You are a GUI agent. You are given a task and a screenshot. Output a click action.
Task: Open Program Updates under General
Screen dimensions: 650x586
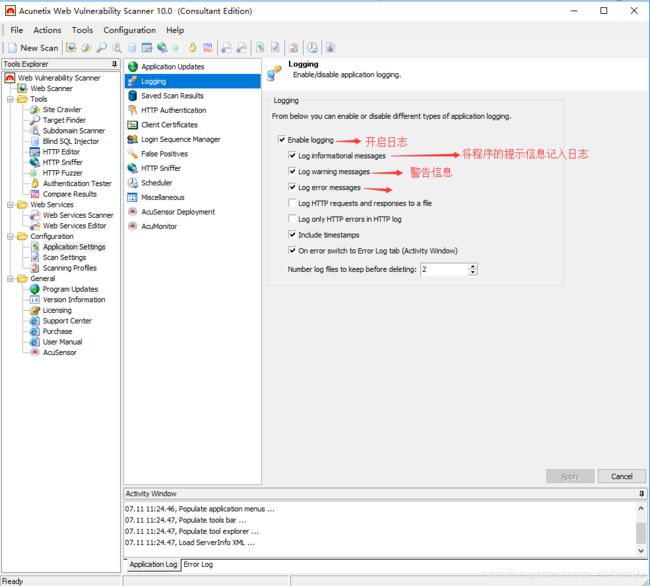70,289
